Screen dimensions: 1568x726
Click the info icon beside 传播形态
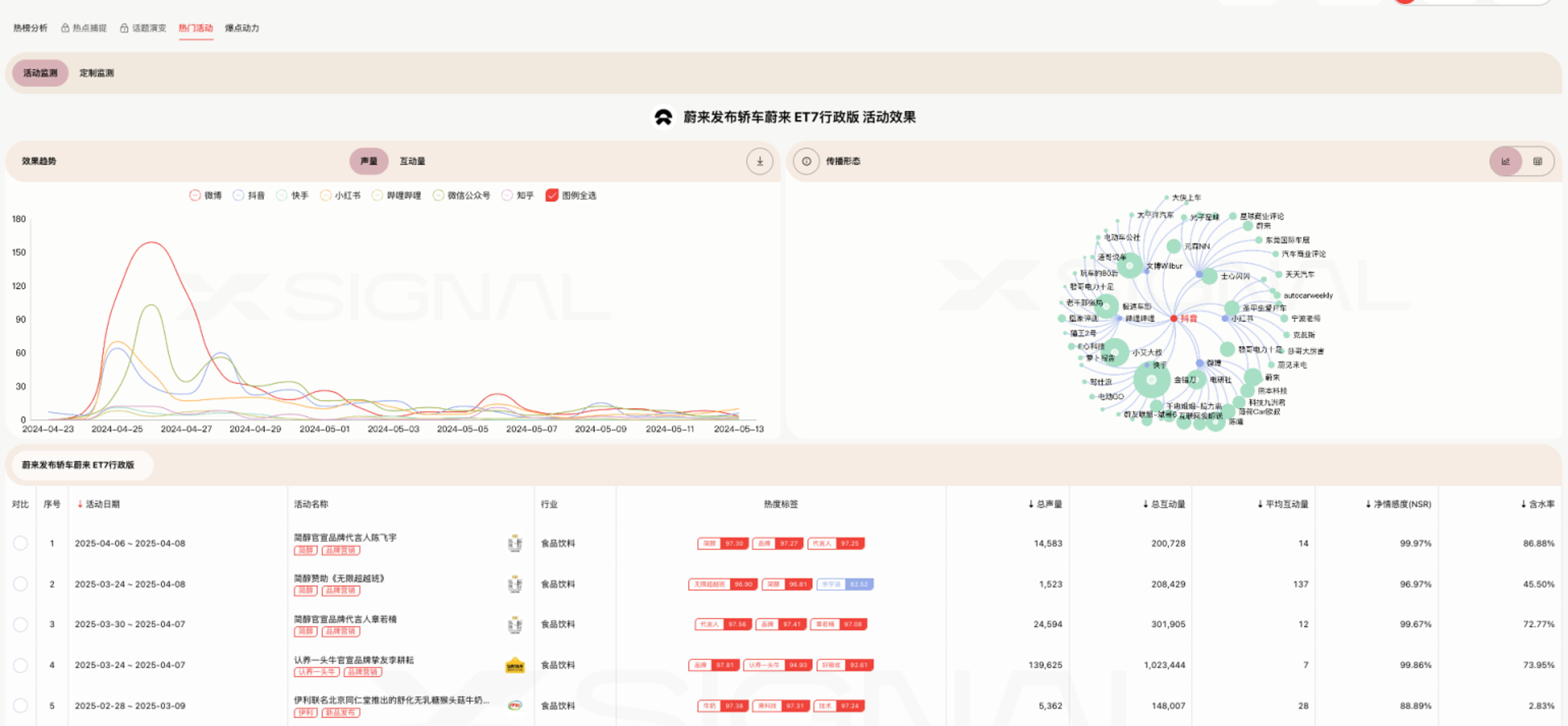(x=806, y=161)
